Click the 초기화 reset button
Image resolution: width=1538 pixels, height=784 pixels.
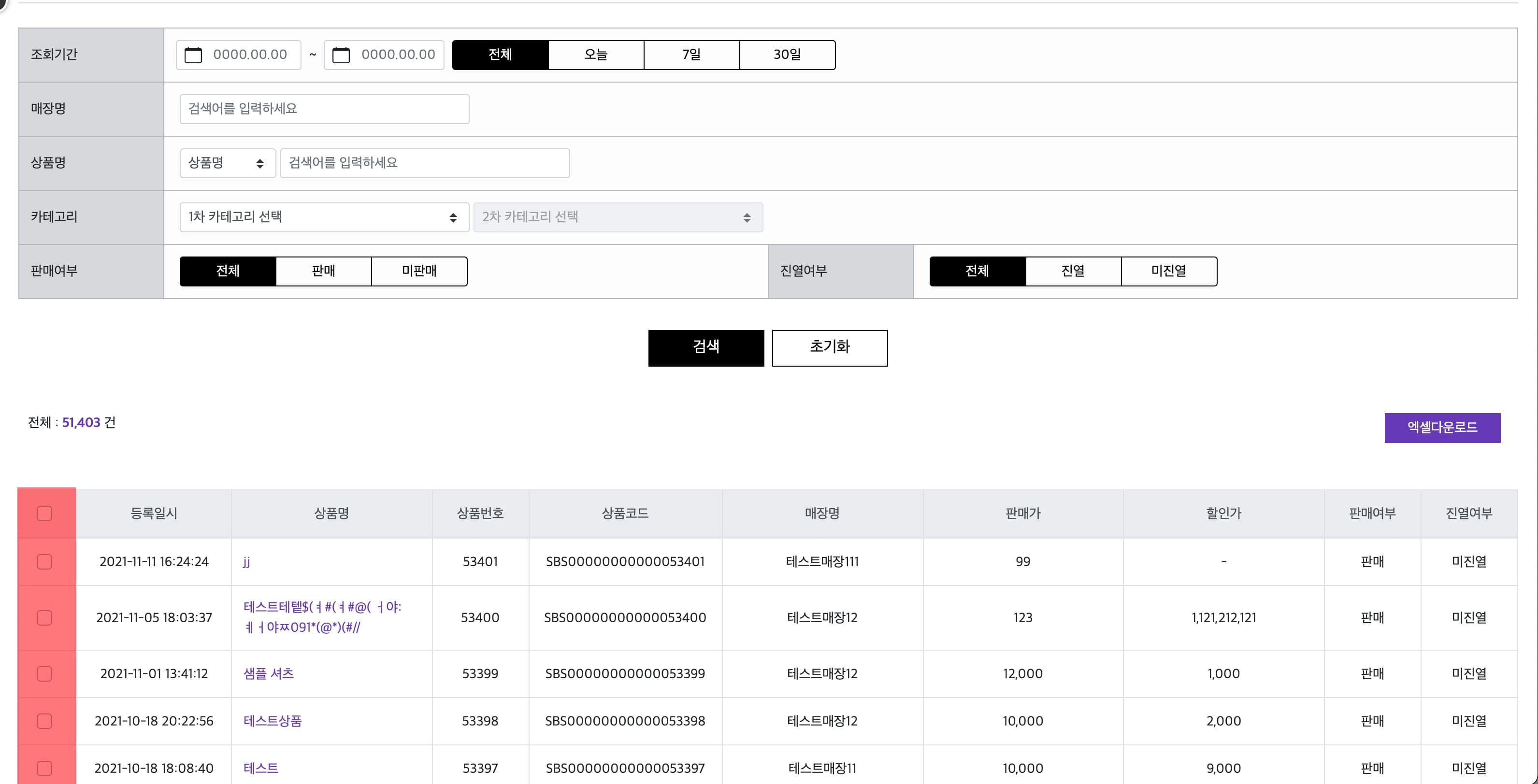(829, 348)
